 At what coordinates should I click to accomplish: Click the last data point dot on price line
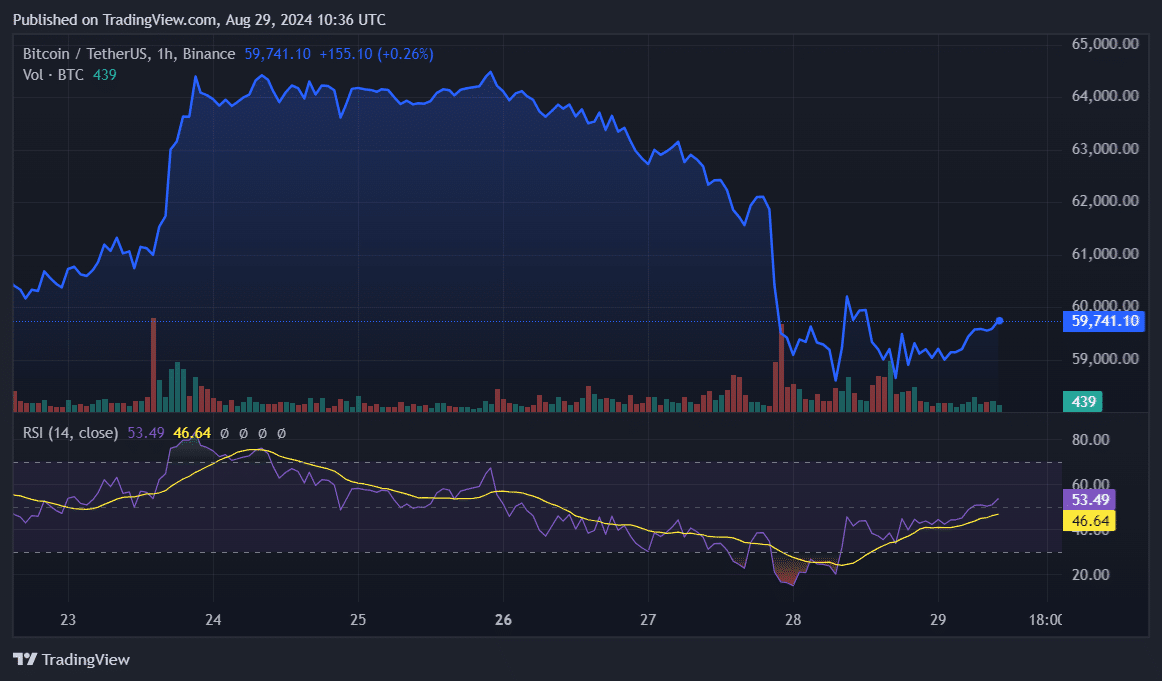click(998, 321)
